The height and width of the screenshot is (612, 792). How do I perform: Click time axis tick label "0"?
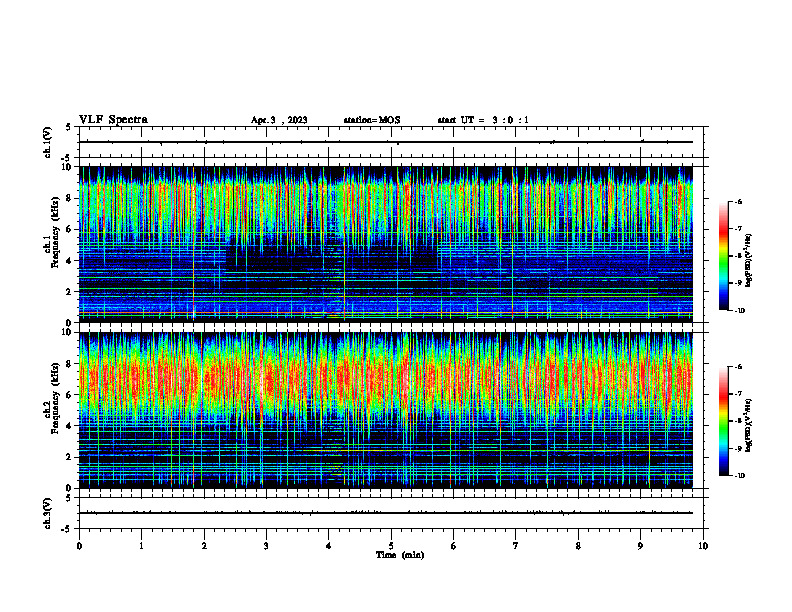pyautogui.click(x=79, y=546)
